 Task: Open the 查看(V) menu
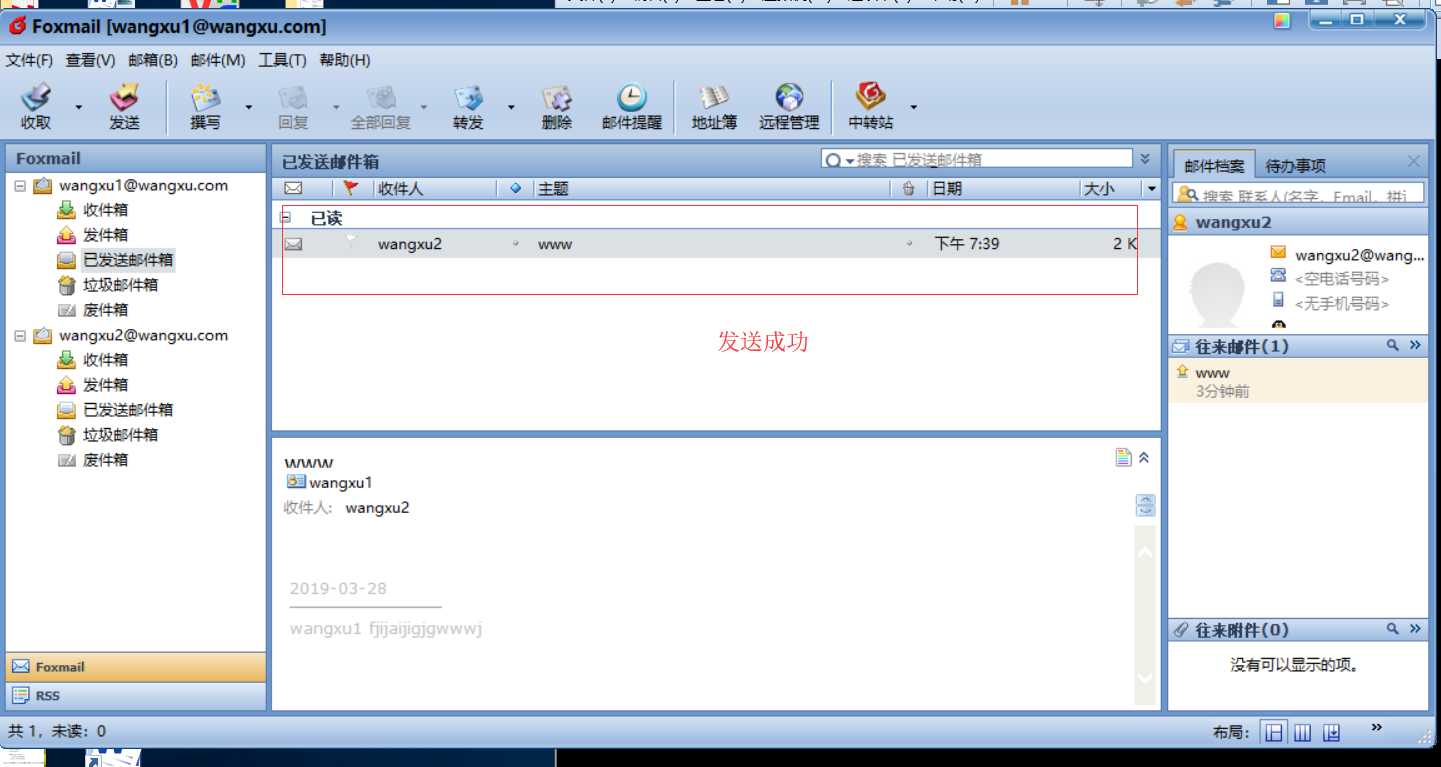(90, 60)
